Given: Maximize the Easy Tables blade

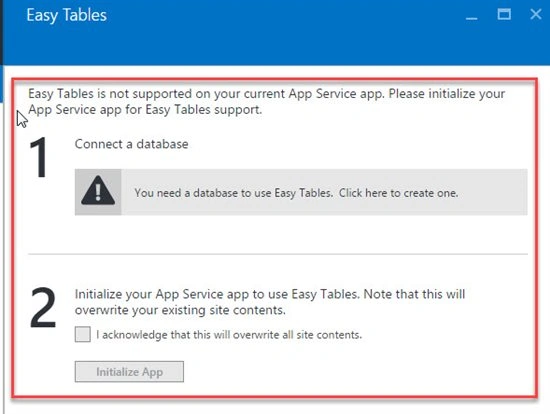Looking at the screenshot, I should pos(504,14).
